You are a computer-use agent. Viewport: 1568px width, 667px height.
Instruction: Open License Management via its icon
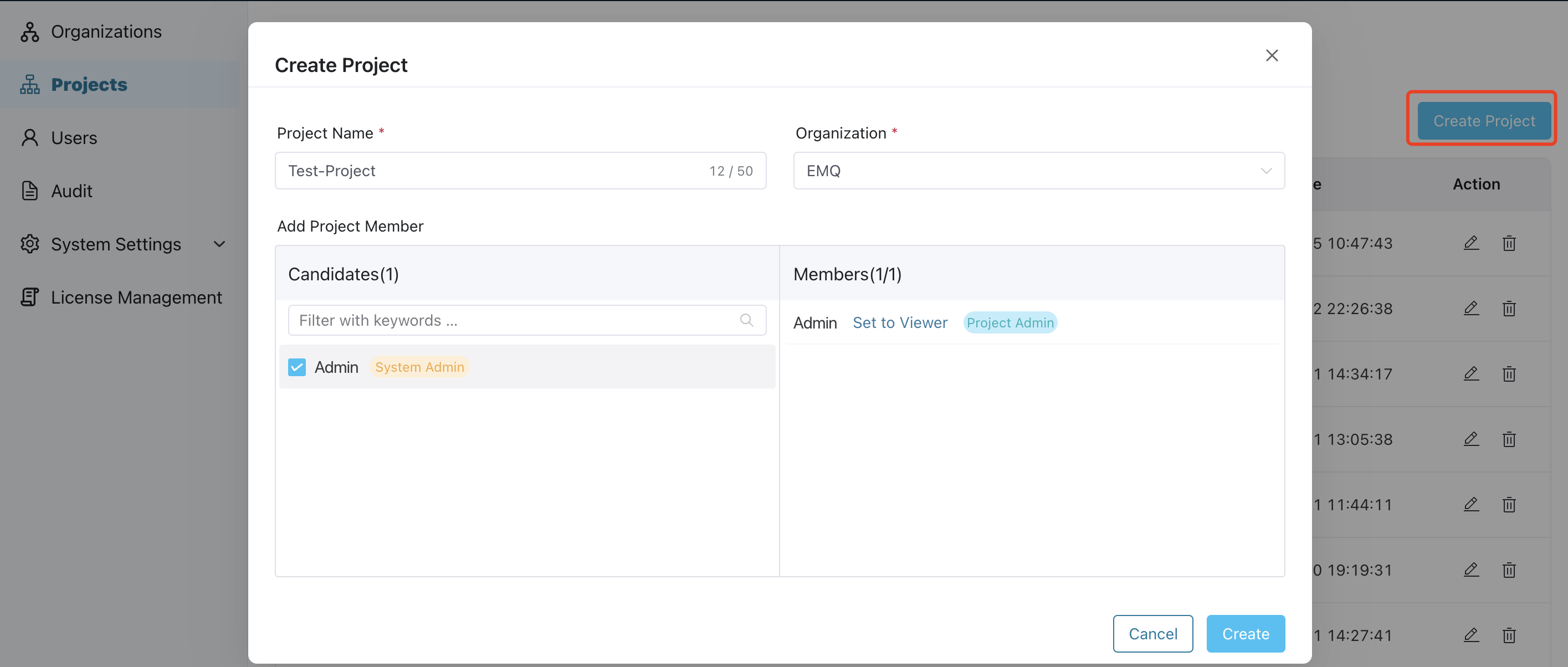(29, 297)
